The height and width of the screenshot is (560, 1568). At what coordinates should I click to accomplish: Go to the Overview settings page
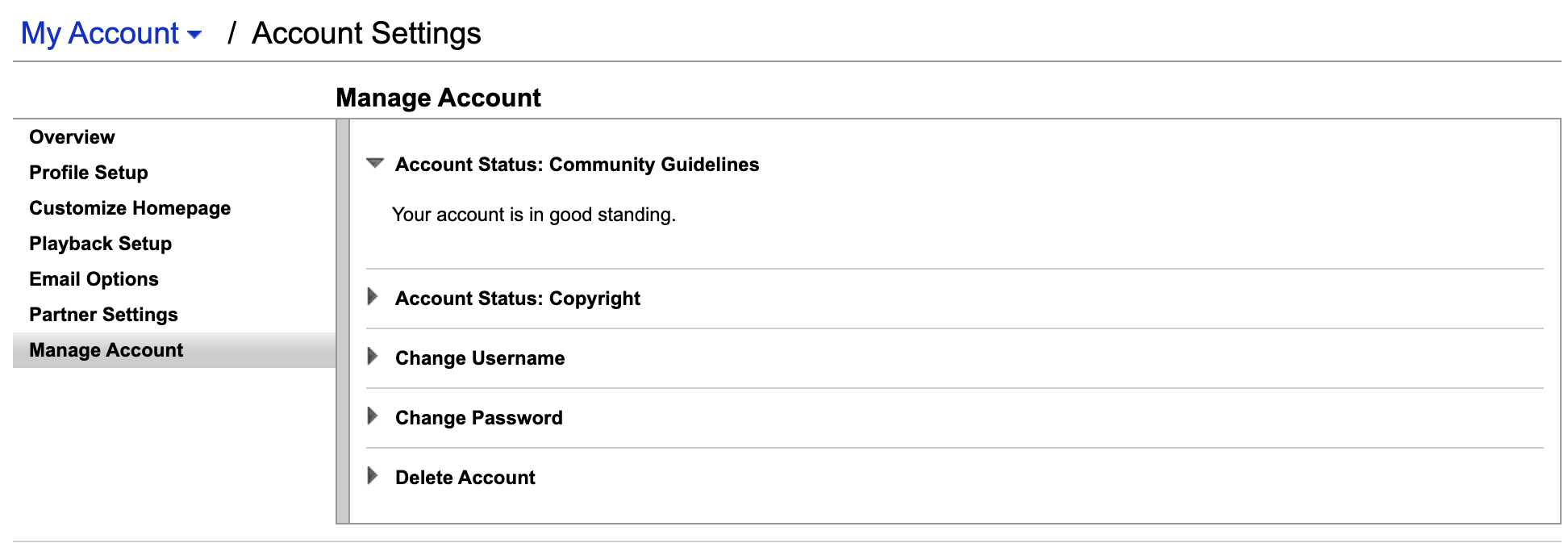[72, 137]
